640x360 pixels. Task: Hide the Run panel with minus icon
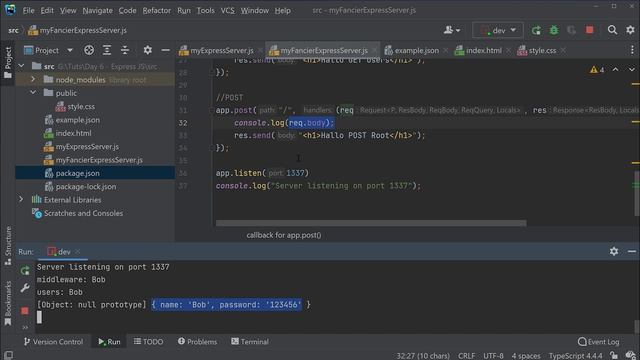[x=632, y=251]
